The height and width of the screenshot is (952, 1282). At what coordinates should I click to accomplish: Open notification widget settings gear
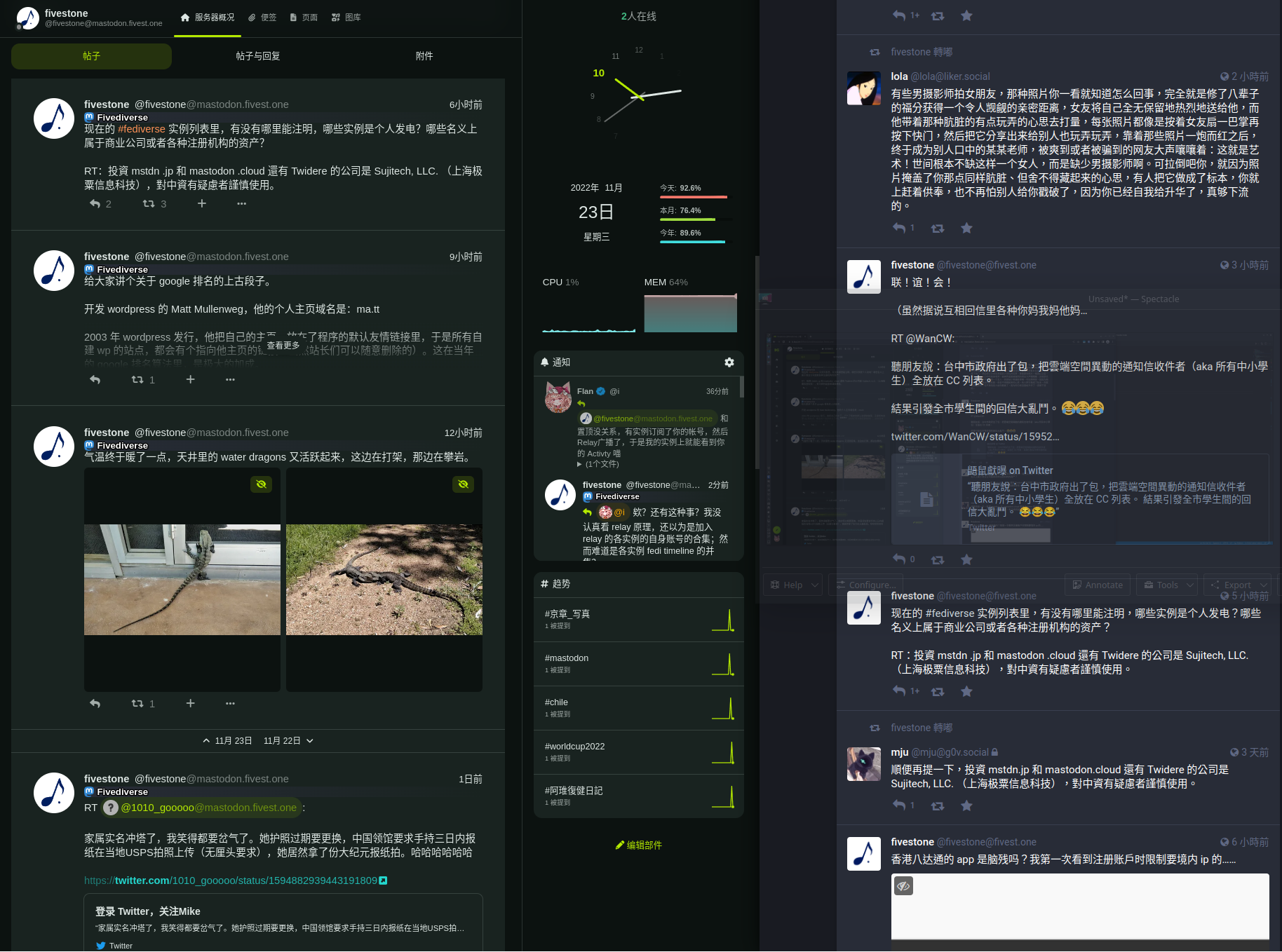(729, 362)
